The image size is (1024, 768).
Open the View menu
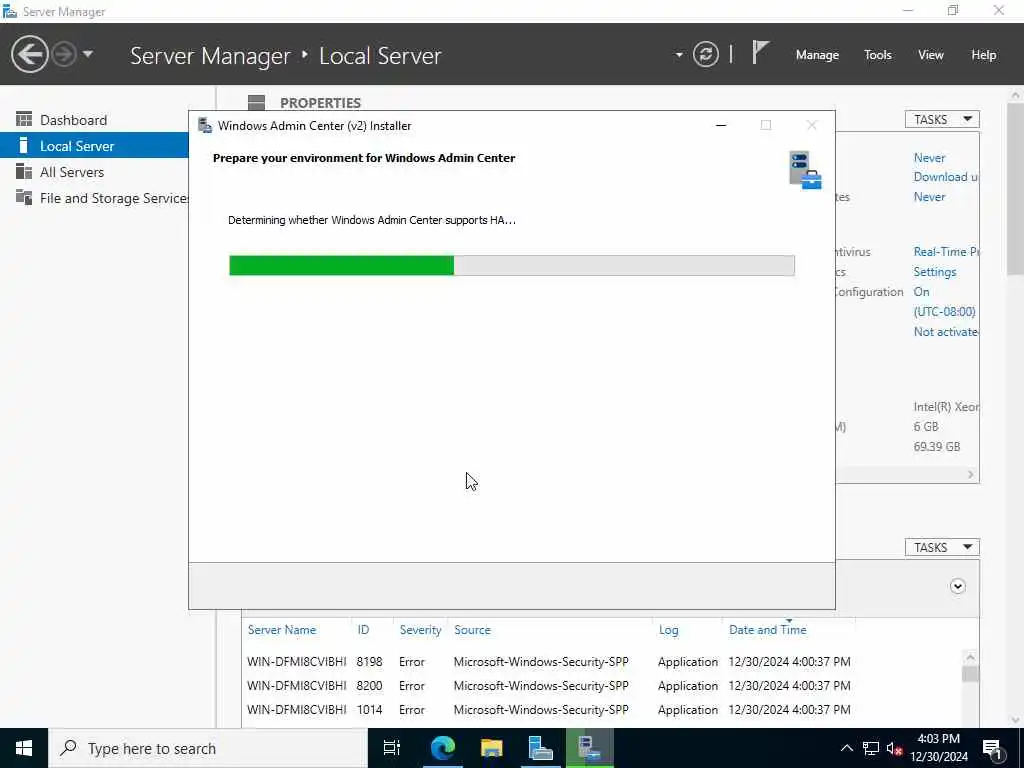coord(931,55)
